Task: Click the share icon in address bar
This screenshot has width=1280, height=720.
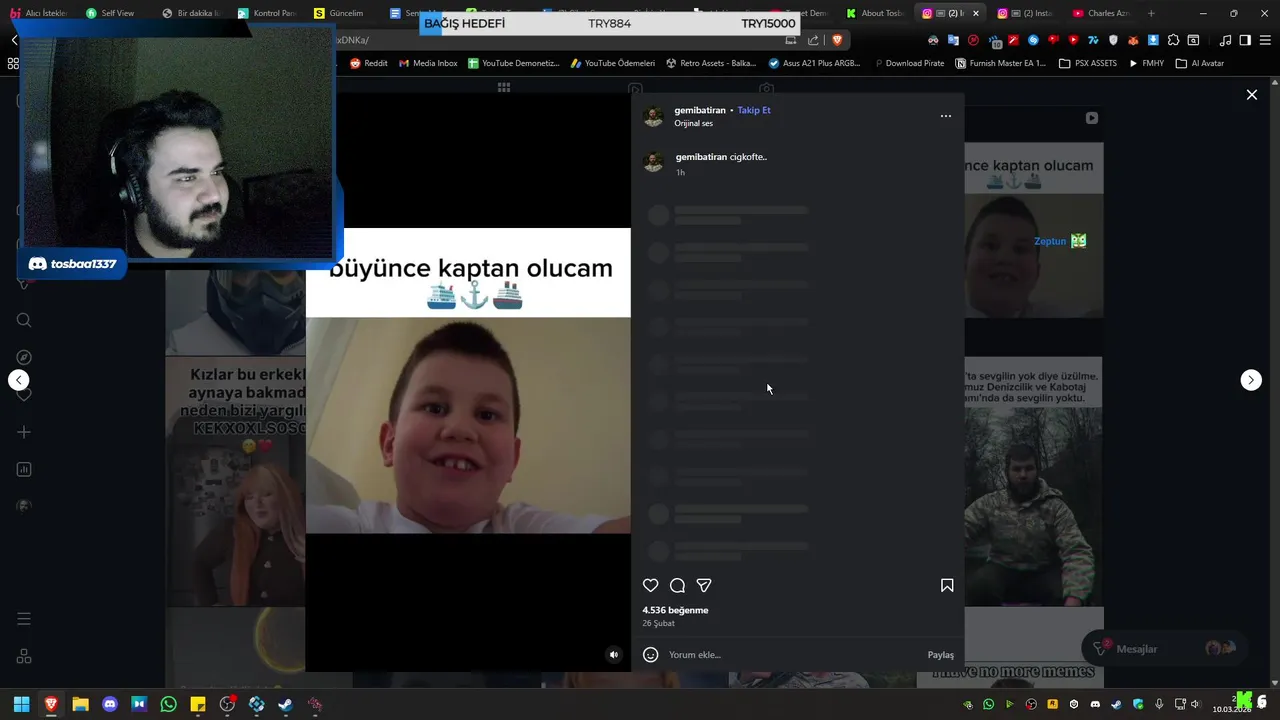Action: click(x=813, y=40)
